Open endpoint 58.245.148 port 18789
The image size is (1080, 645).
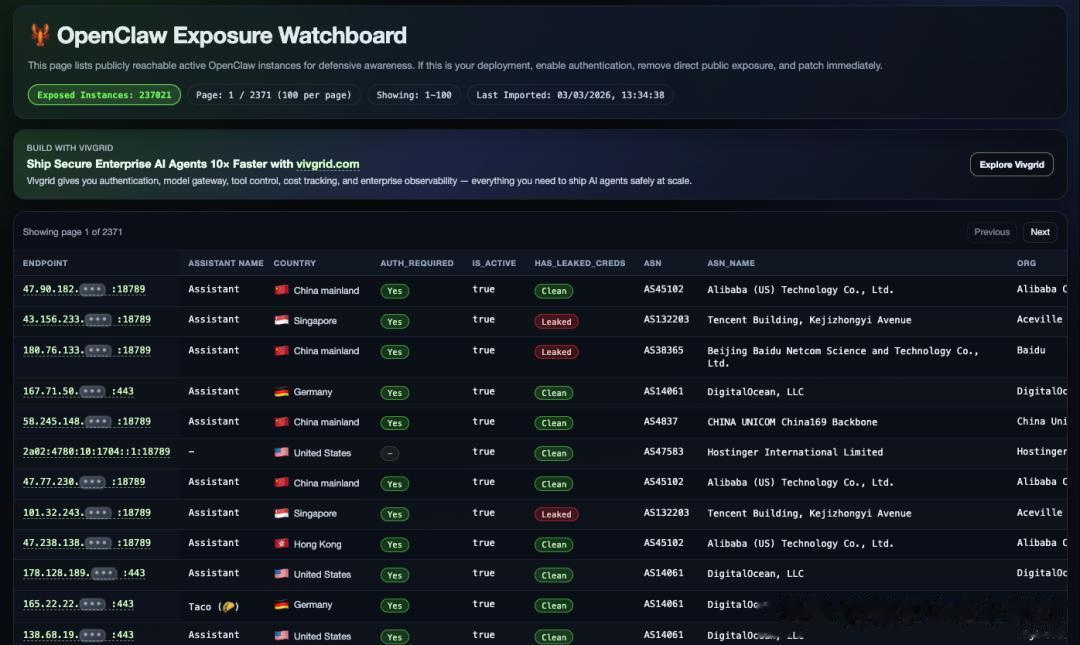pyautogui.click(x=87, y=422)
